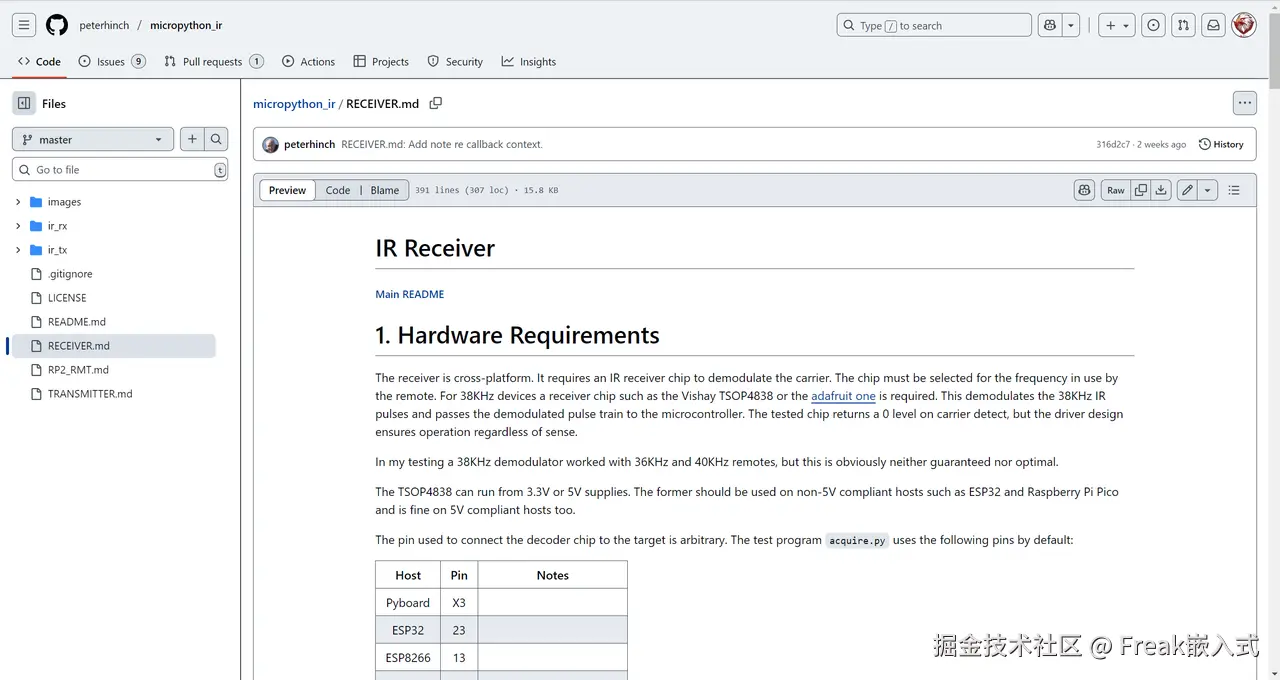Image resolution: width=1280 pixels, height=680 pixels.
Task: Click the ESP32 table cell
Action: 408,630
